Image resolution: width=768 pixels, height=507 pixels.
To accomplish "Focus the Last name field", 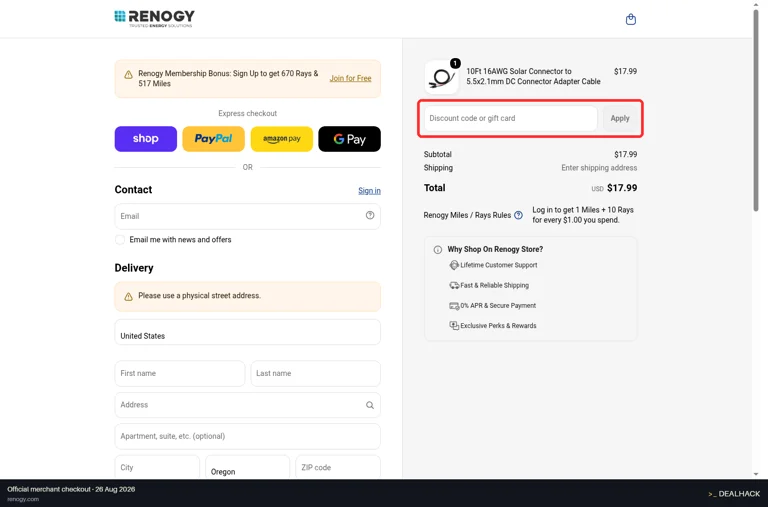I will click(x=315, y=373).
